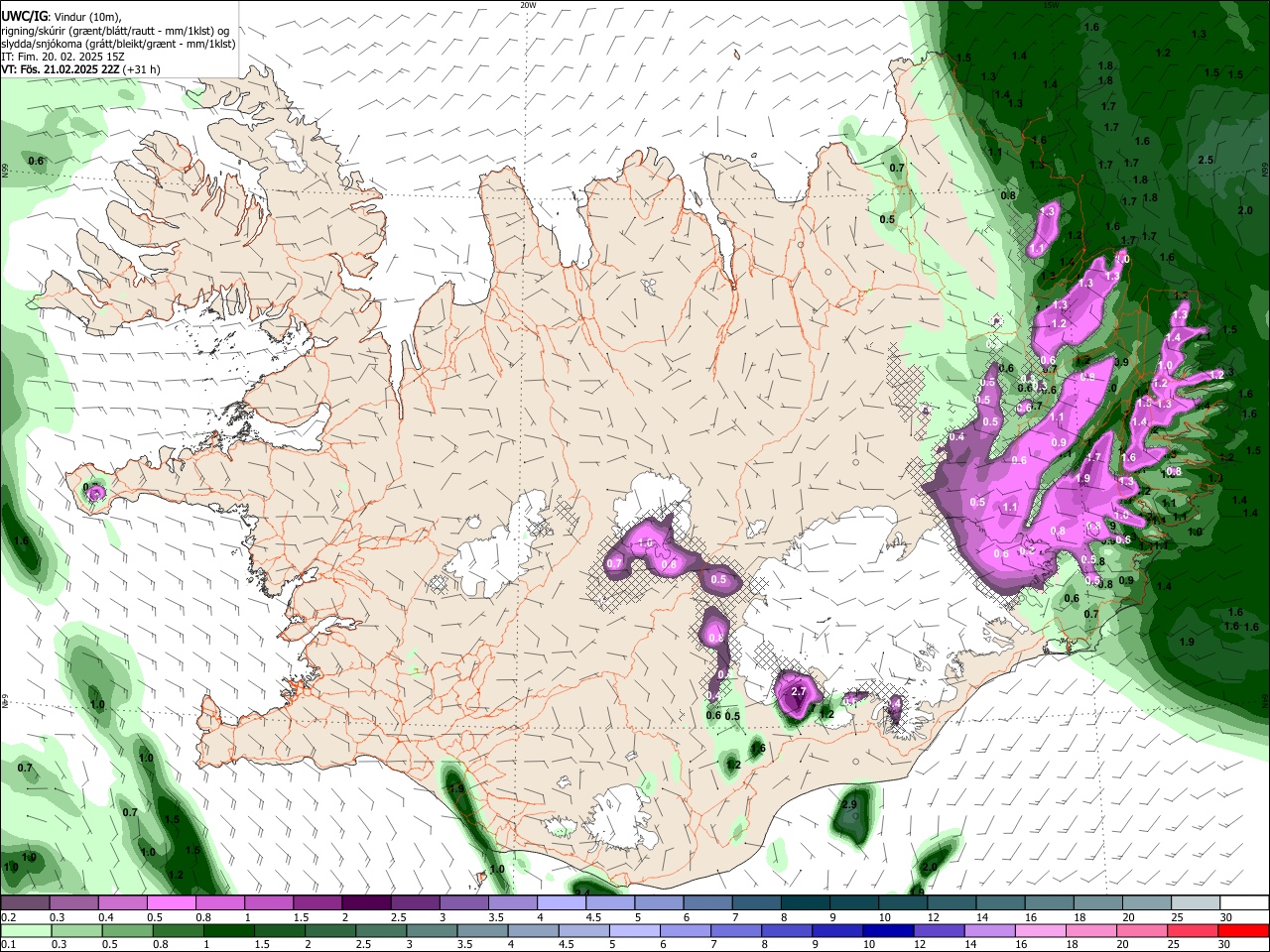Pick the white swatch ending the snow legend

pos(1244,903)
